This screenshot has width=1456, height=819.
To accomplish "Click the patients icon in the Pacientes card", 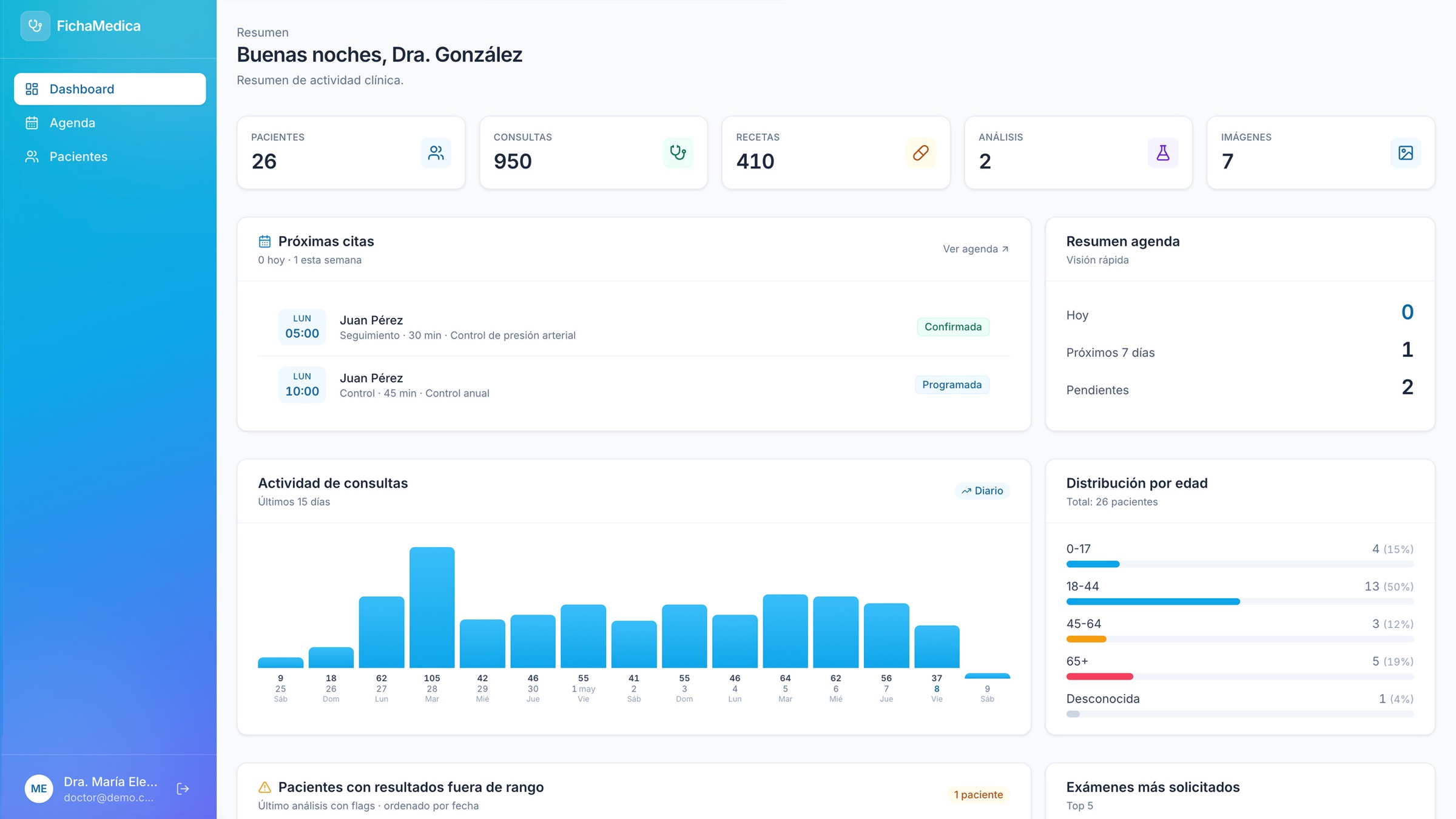I will (x=436, y=153).
